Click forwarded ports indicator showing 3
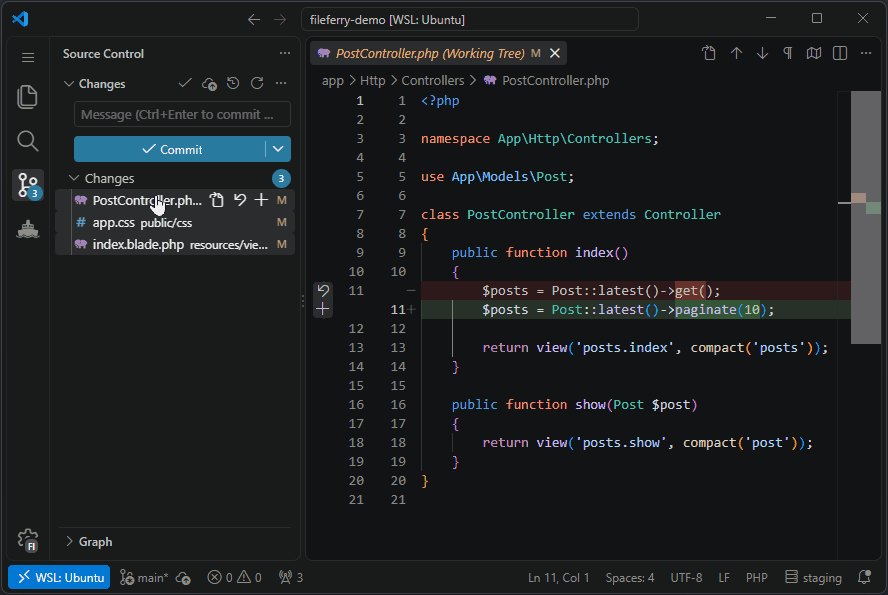The height and width of the screenshot is (595, 888). (291, 577)
